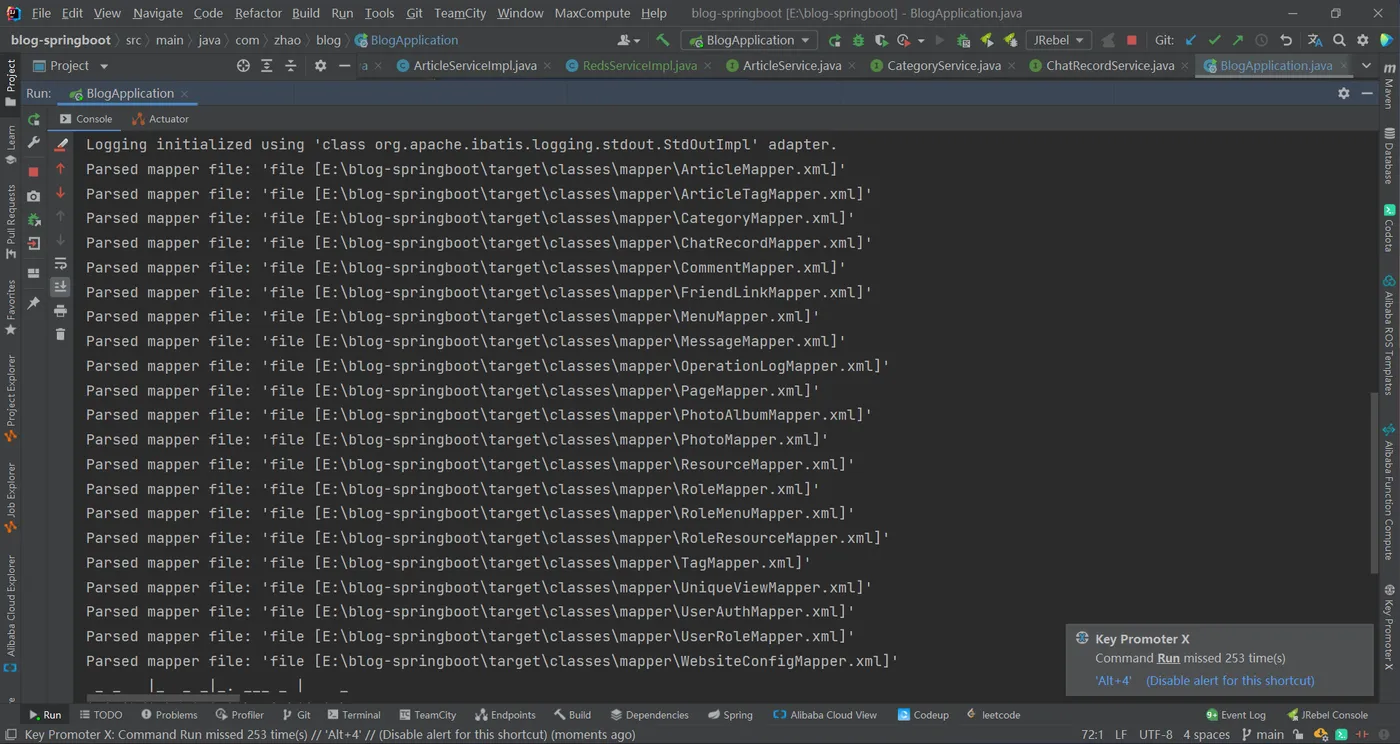Click red up arrow in console gutter
Viewport: 1400px width, 744px height.
61,168
